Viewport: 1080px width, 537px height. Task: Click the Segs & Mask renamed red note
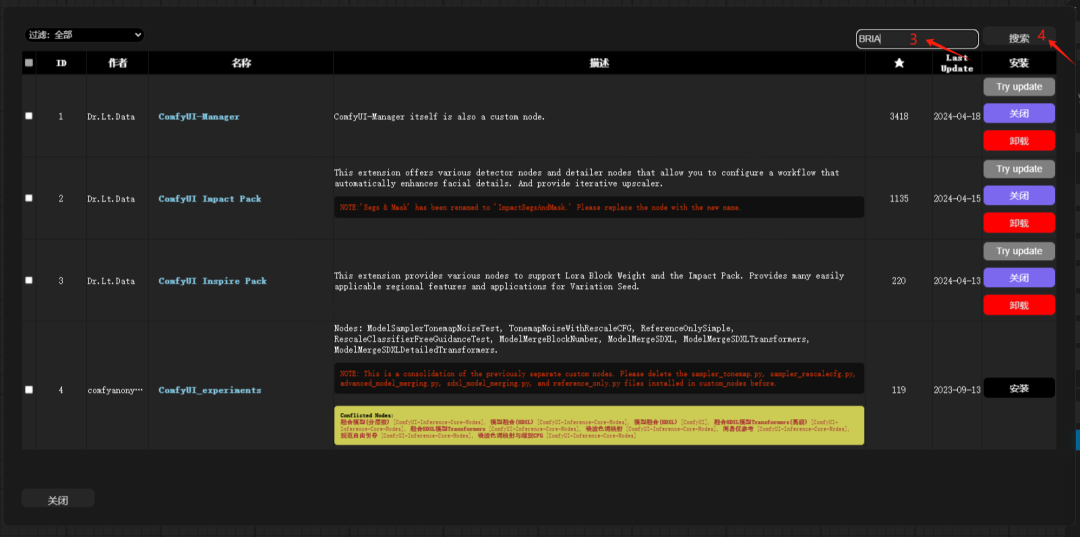click(x=599, y=207)
